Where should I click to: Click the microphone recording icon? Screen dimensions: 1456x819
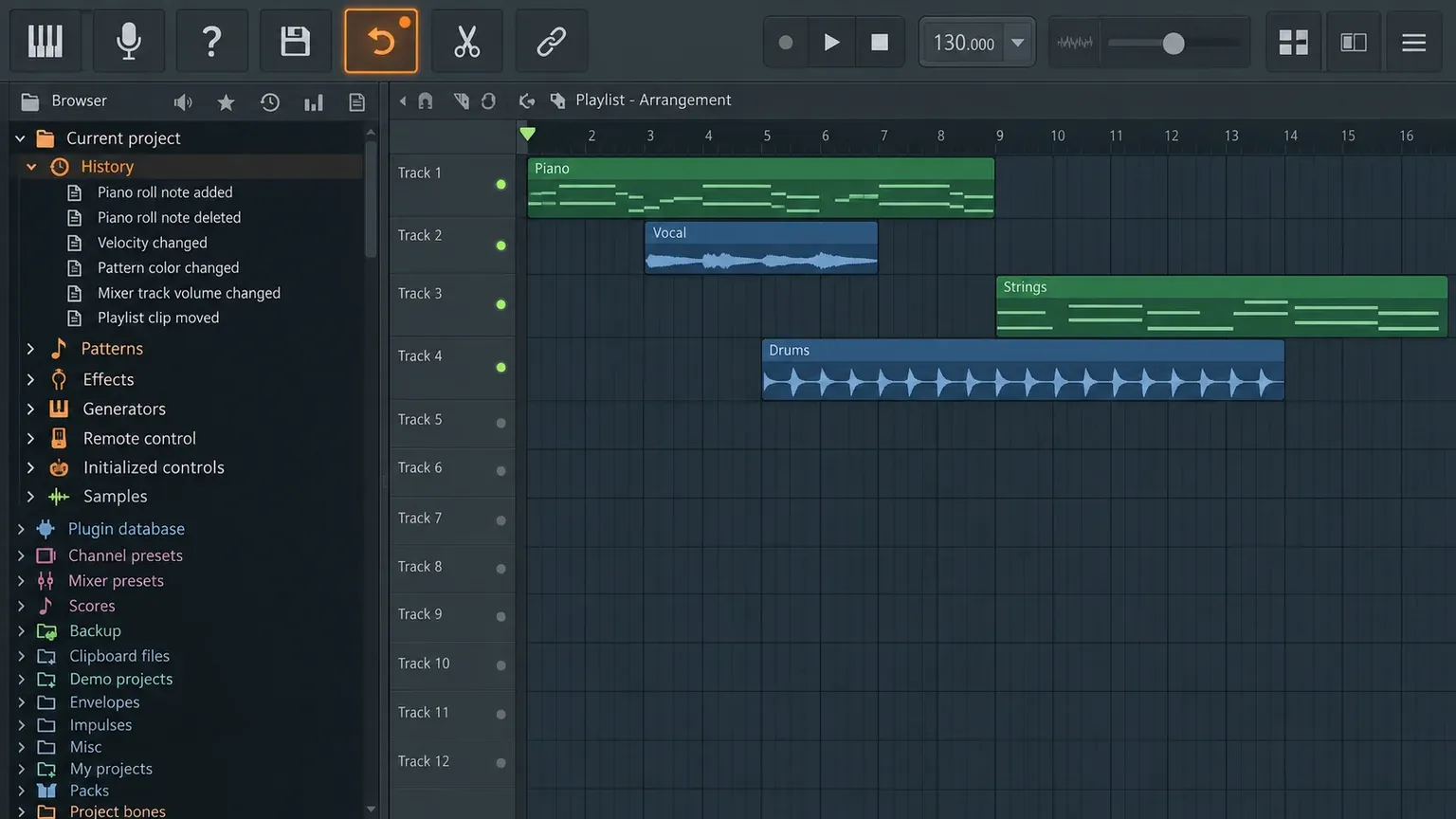pyautogui.click(x=129, y=42)
